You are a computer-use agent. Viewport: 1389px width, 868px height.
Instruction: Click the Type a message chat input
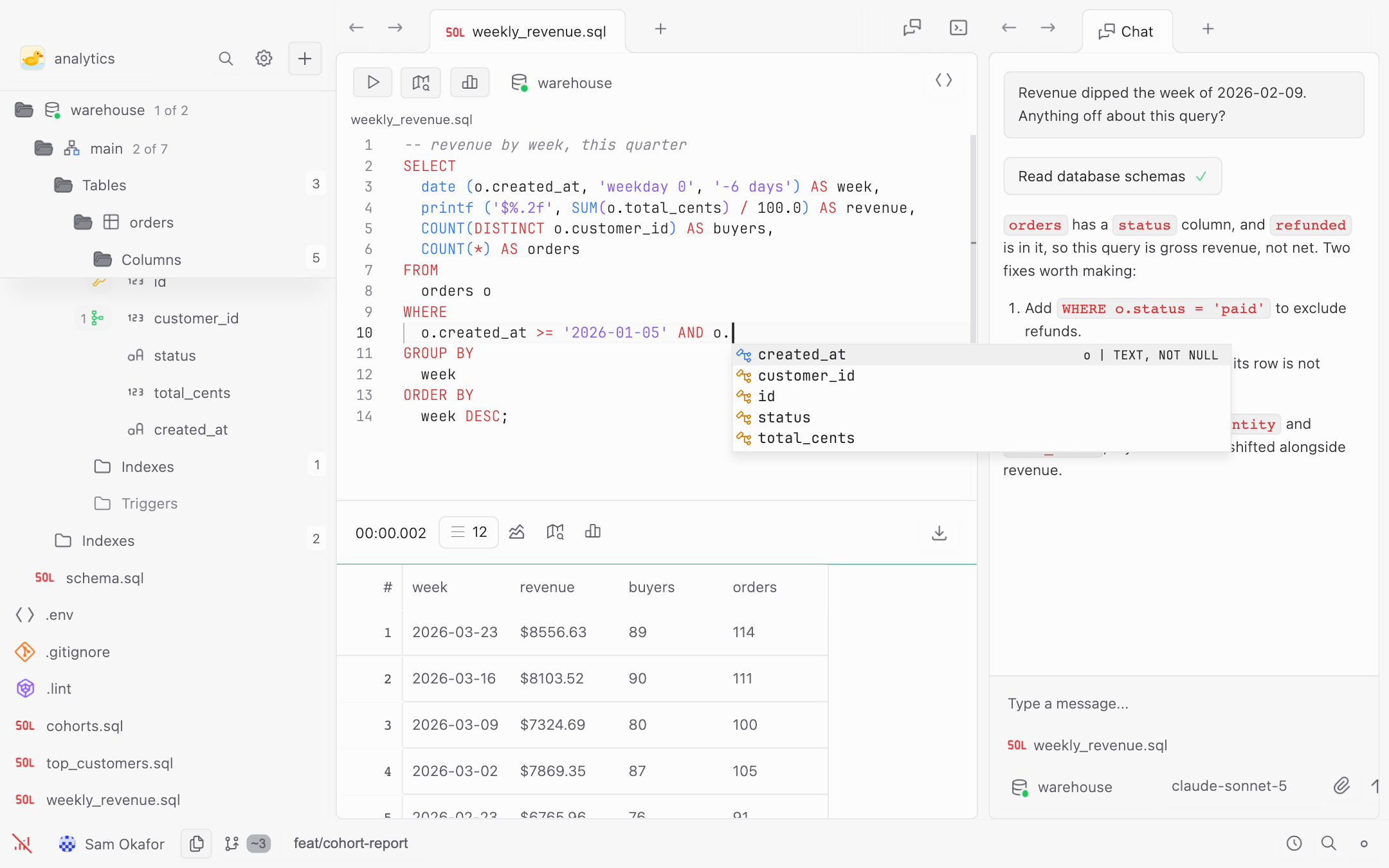1183,703
